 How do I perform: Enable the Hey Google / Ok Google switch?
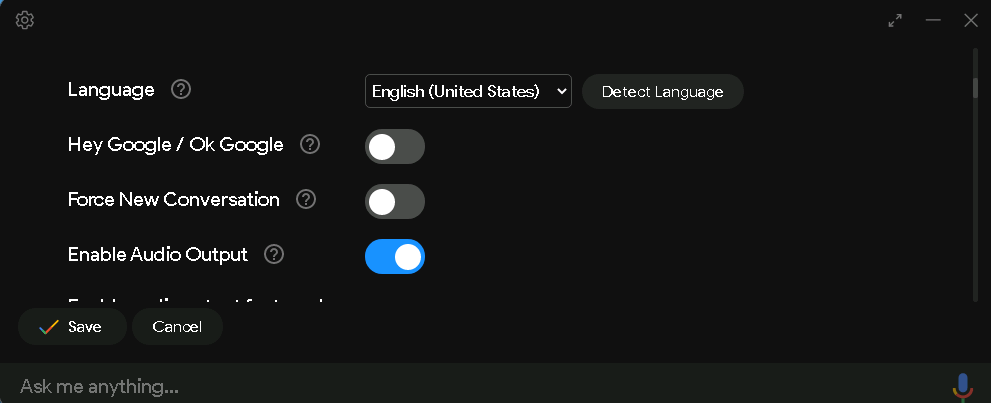(x=394, y=147)
